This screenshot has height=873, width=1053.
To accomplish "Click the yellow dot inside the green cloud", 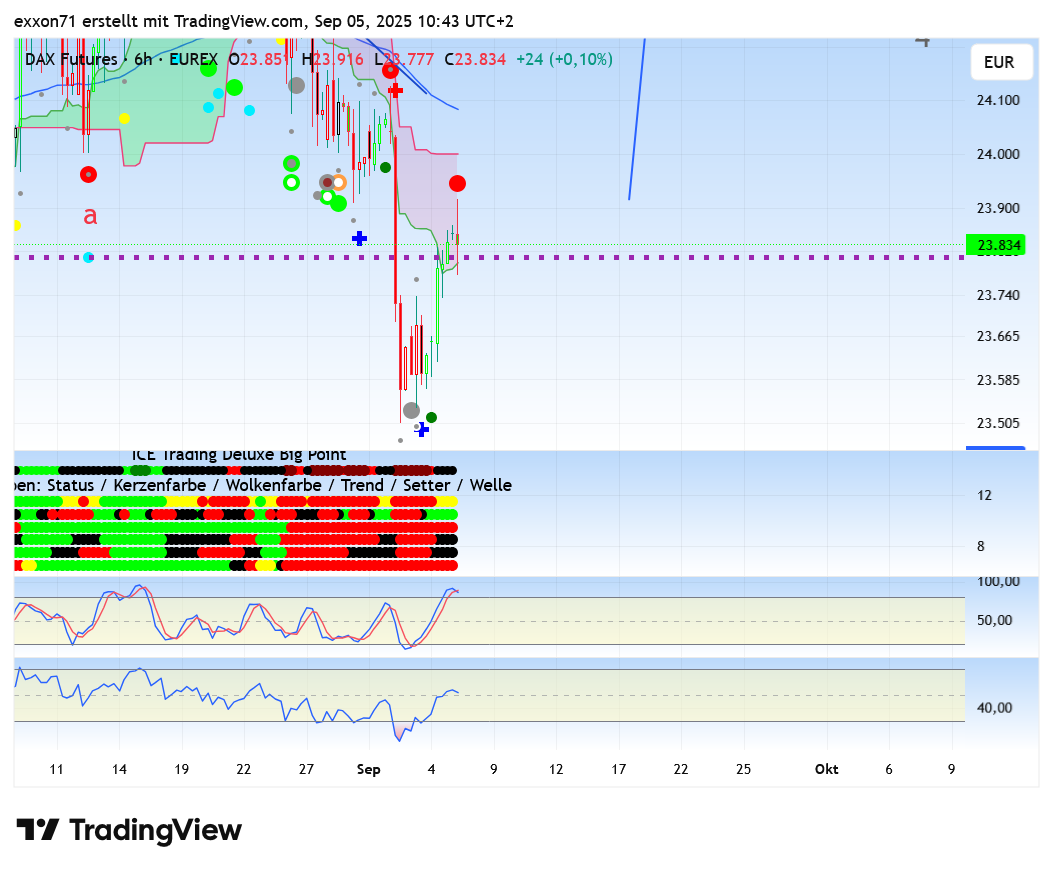I will [x=124, y=118].
